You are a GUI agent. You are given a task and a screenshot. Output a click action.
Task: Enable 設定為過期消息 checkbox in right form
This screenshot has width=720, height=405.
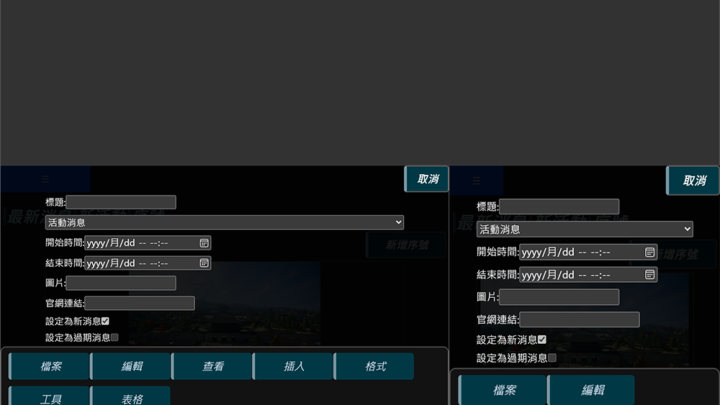[552, 357]
